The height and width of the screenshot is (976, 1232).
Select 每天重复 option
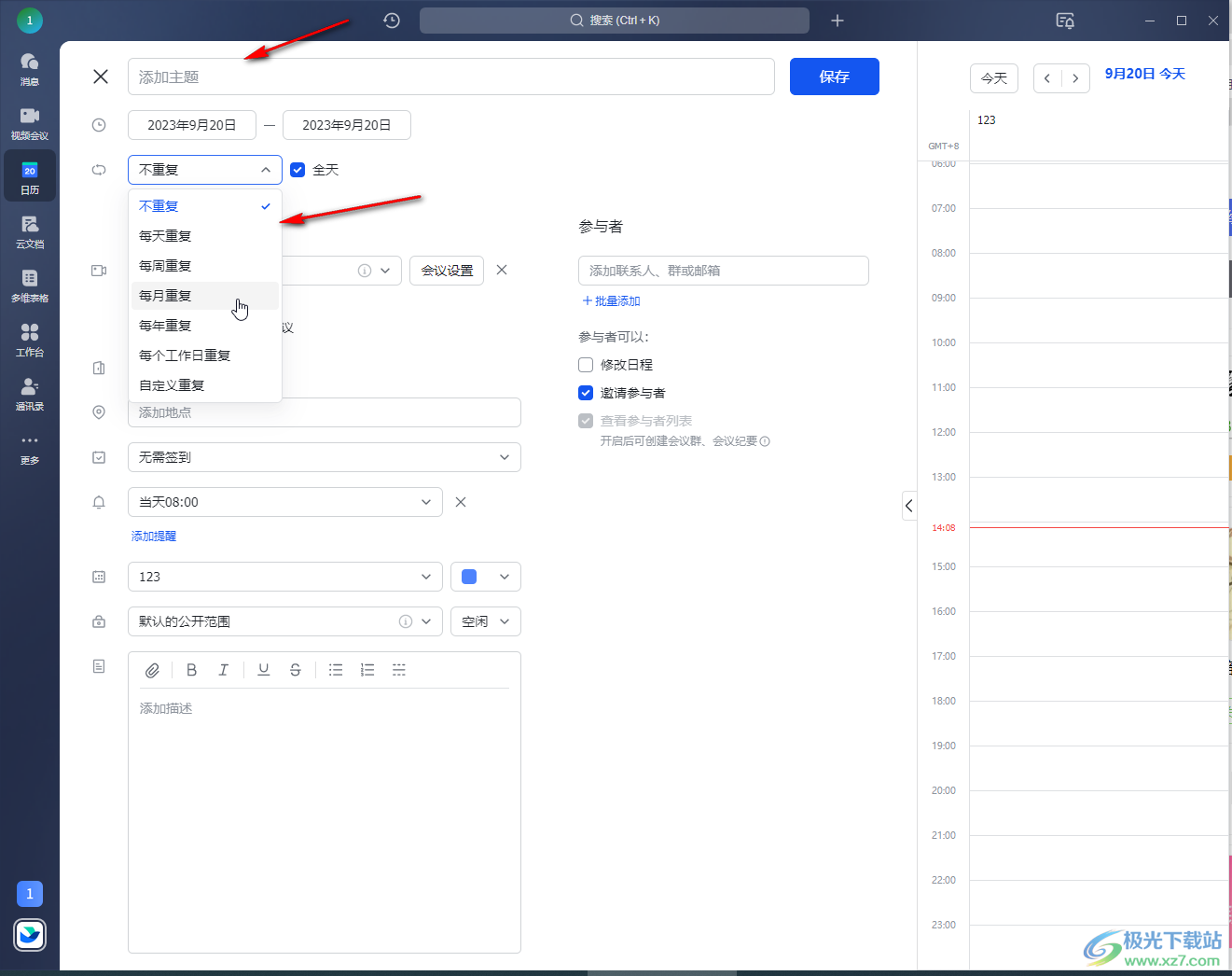pos(205,236)
